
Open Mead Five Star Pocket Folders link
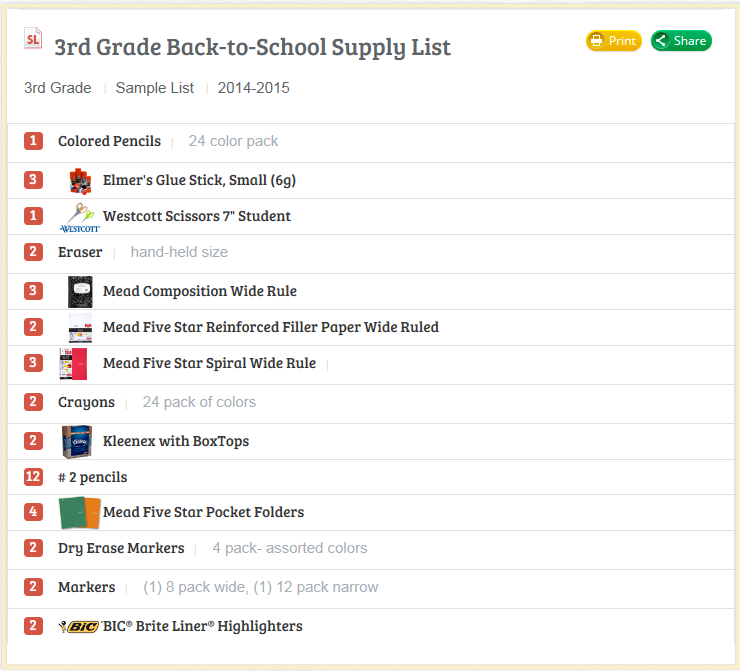coord(203,512)
